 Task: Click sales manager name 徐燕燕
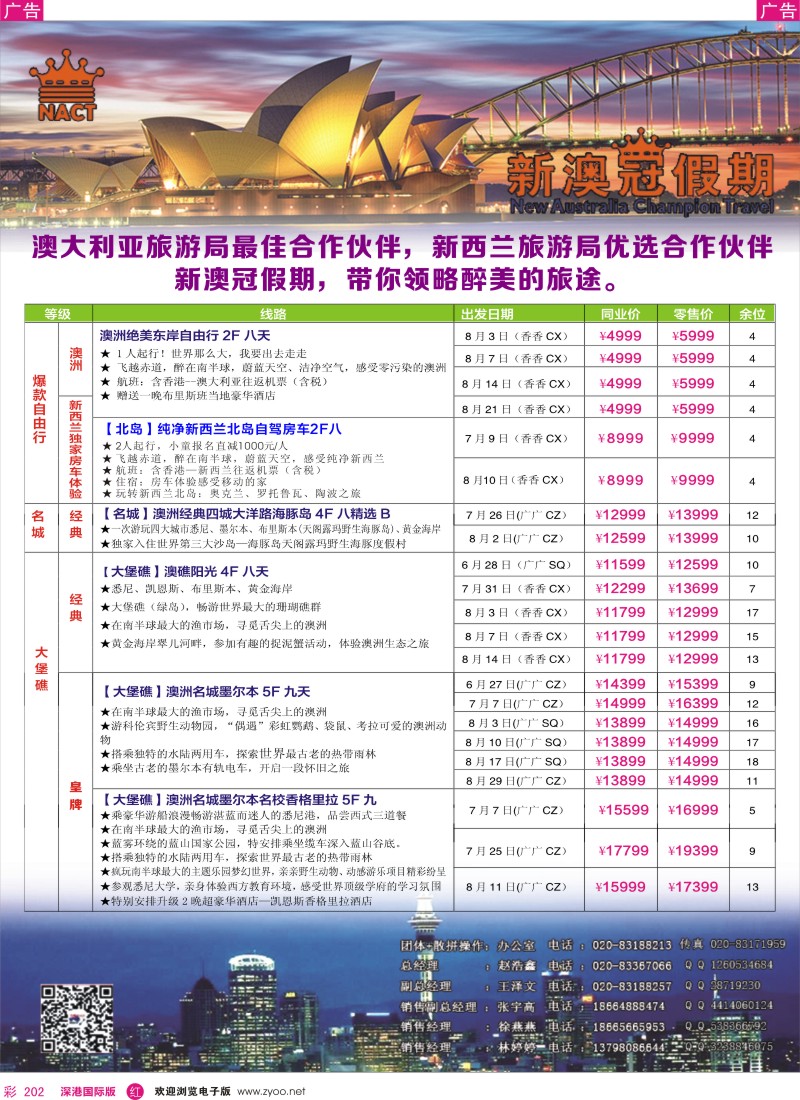point(516,1026)
